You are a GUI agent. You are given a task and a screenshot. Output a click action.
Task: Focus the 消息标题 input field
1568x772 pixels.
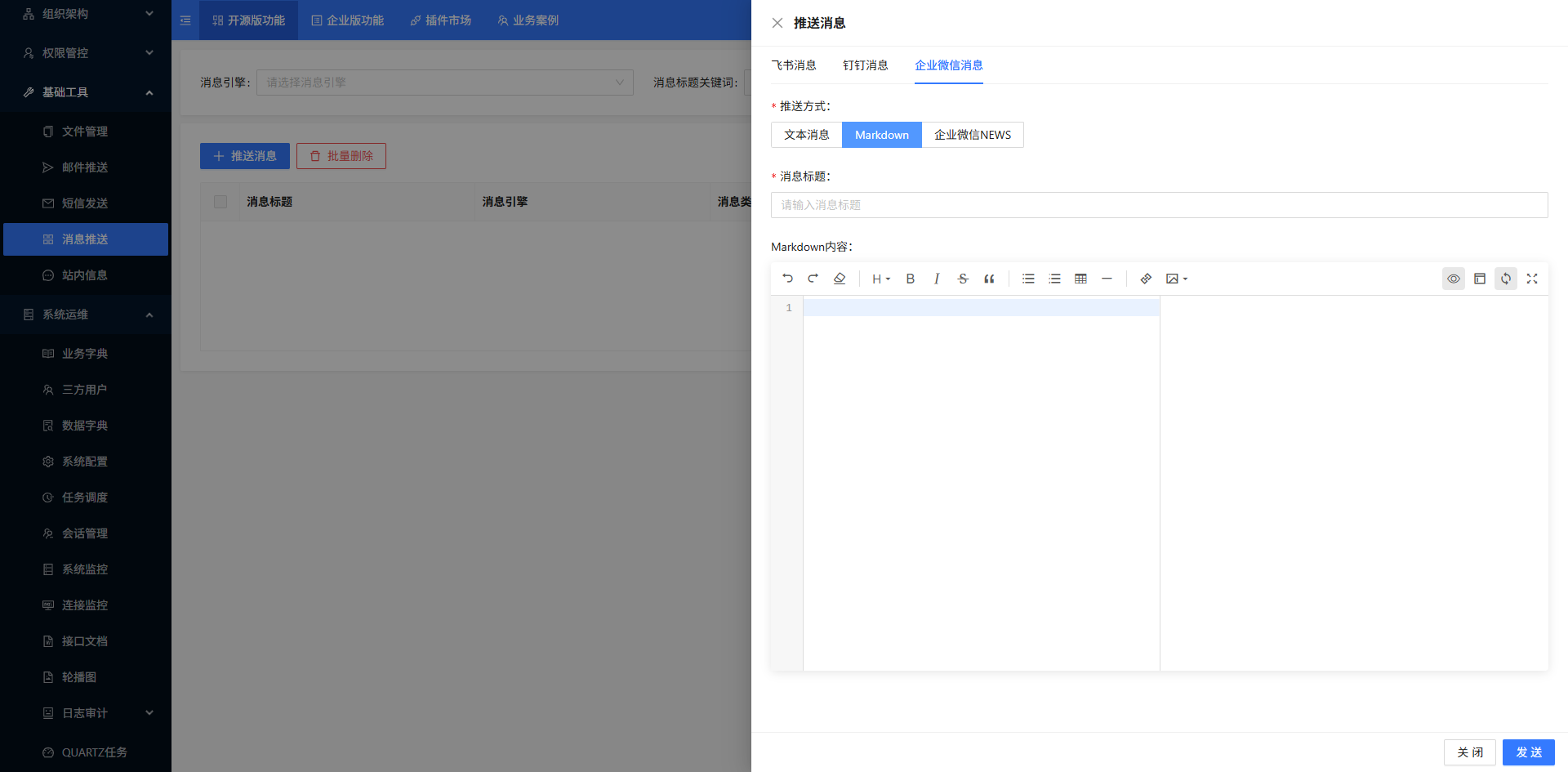pos(1160,205)
